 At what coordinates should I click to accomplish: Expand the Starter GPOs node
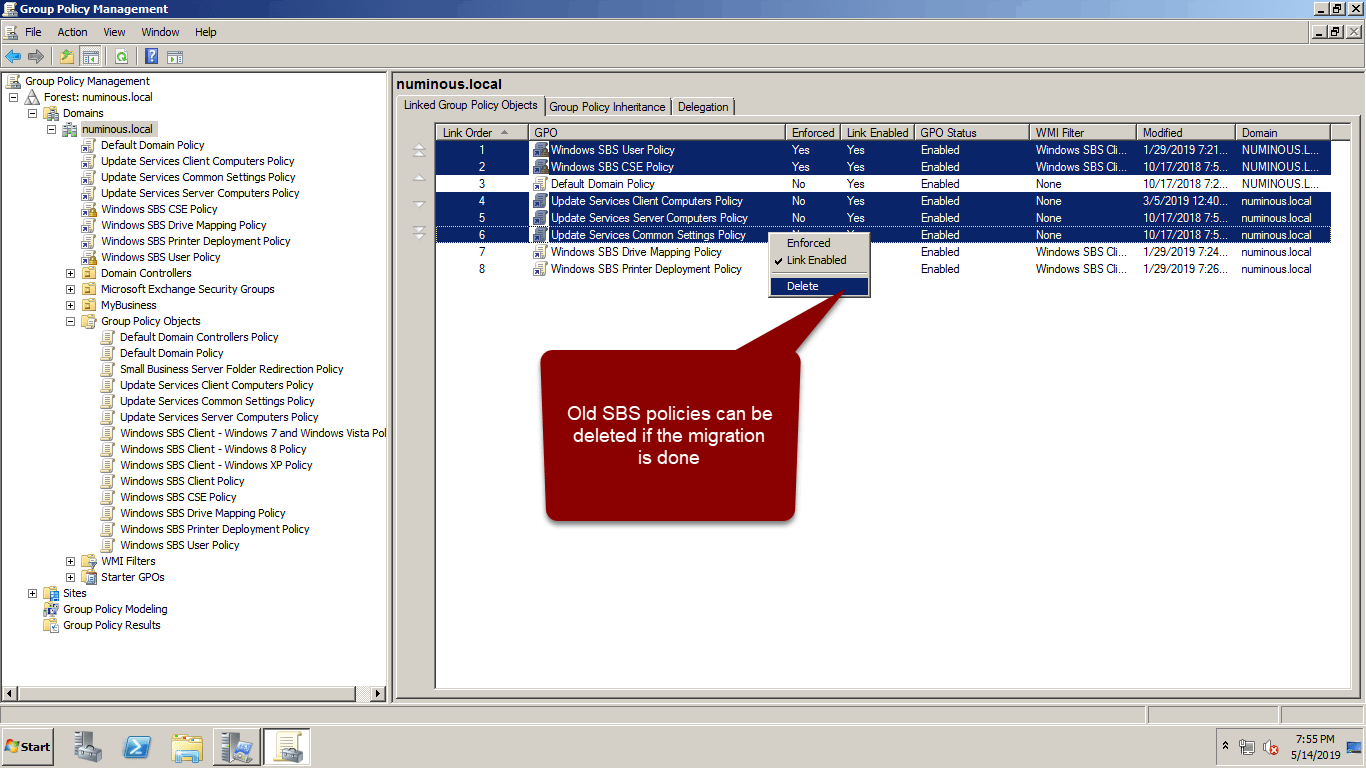(x=71, y=577)
